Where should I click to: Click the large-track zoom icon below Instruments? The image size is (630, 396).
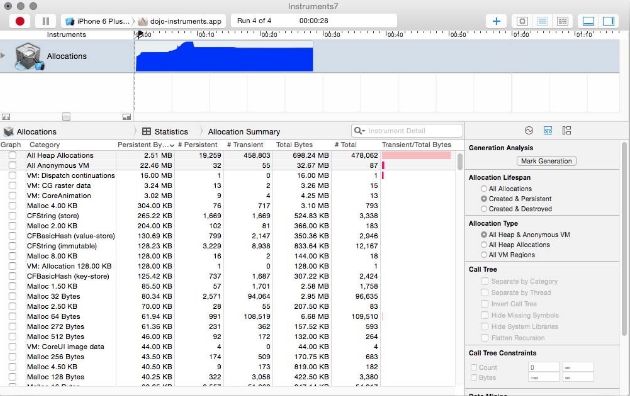pos(127,117)
